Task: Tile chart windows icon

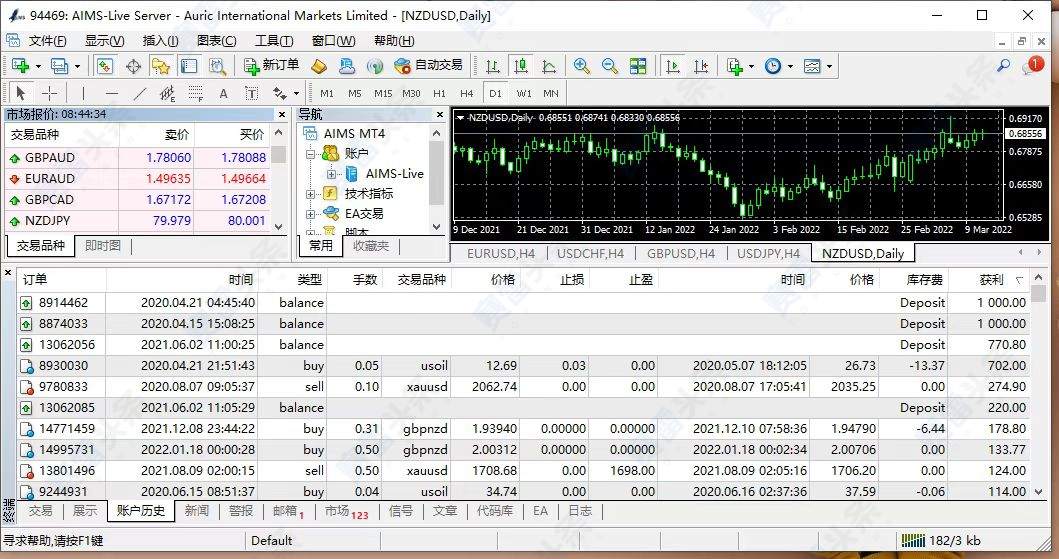Action: coord(638,66)
